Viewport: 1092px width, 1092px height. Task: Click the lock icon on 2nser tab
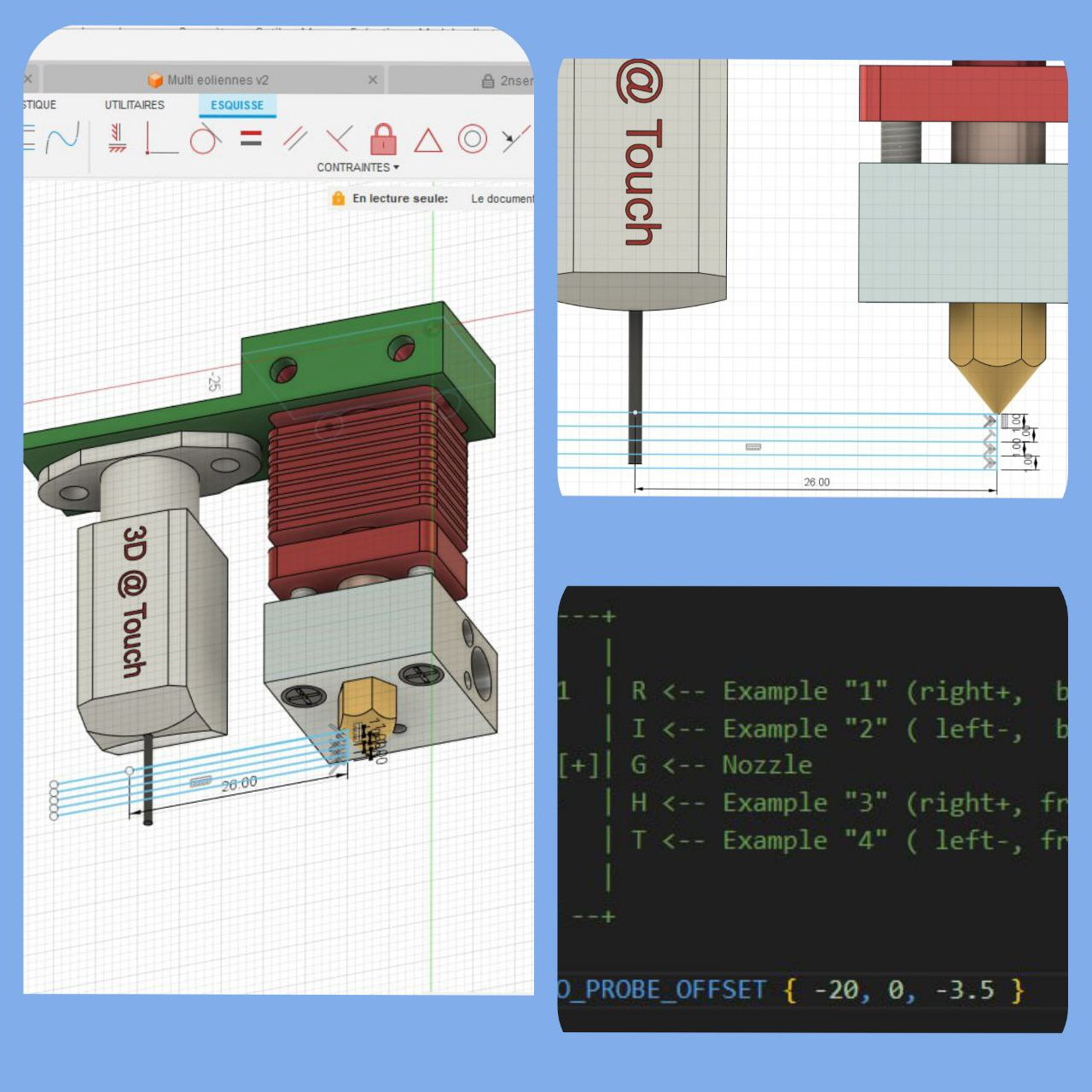tap(488, 81)
